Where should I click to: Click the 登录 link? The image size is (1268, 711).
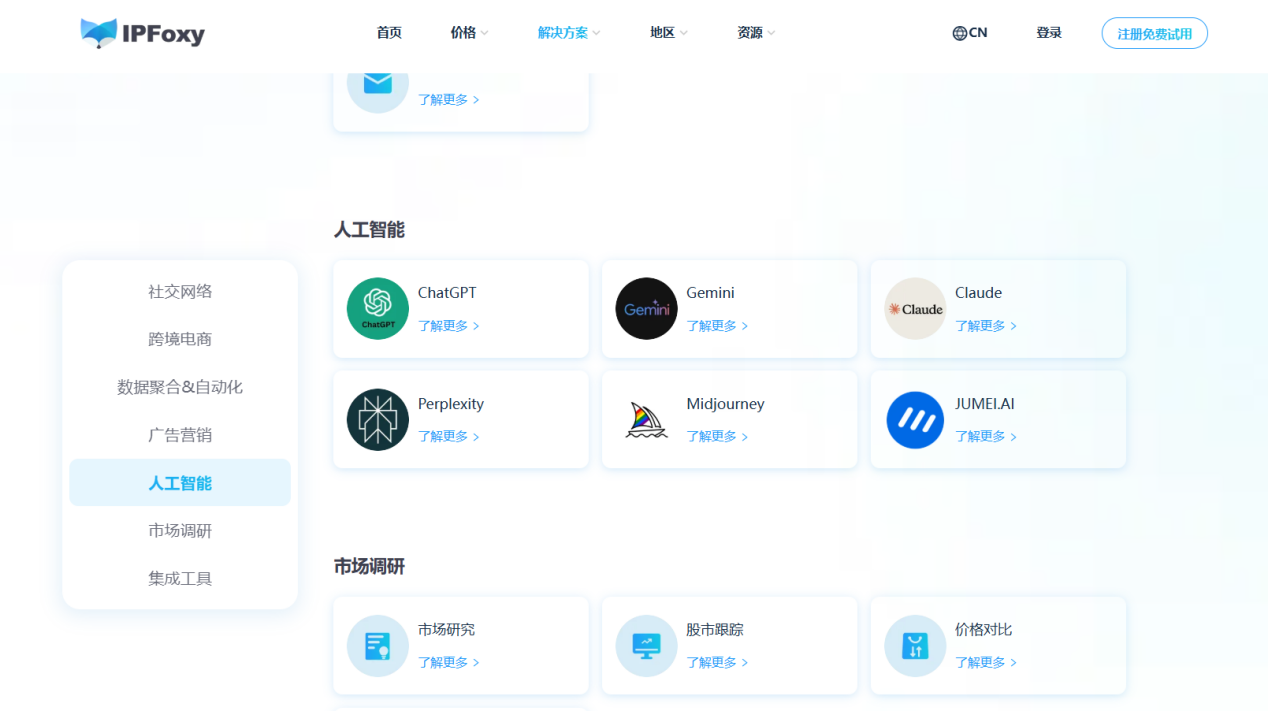1049,33
